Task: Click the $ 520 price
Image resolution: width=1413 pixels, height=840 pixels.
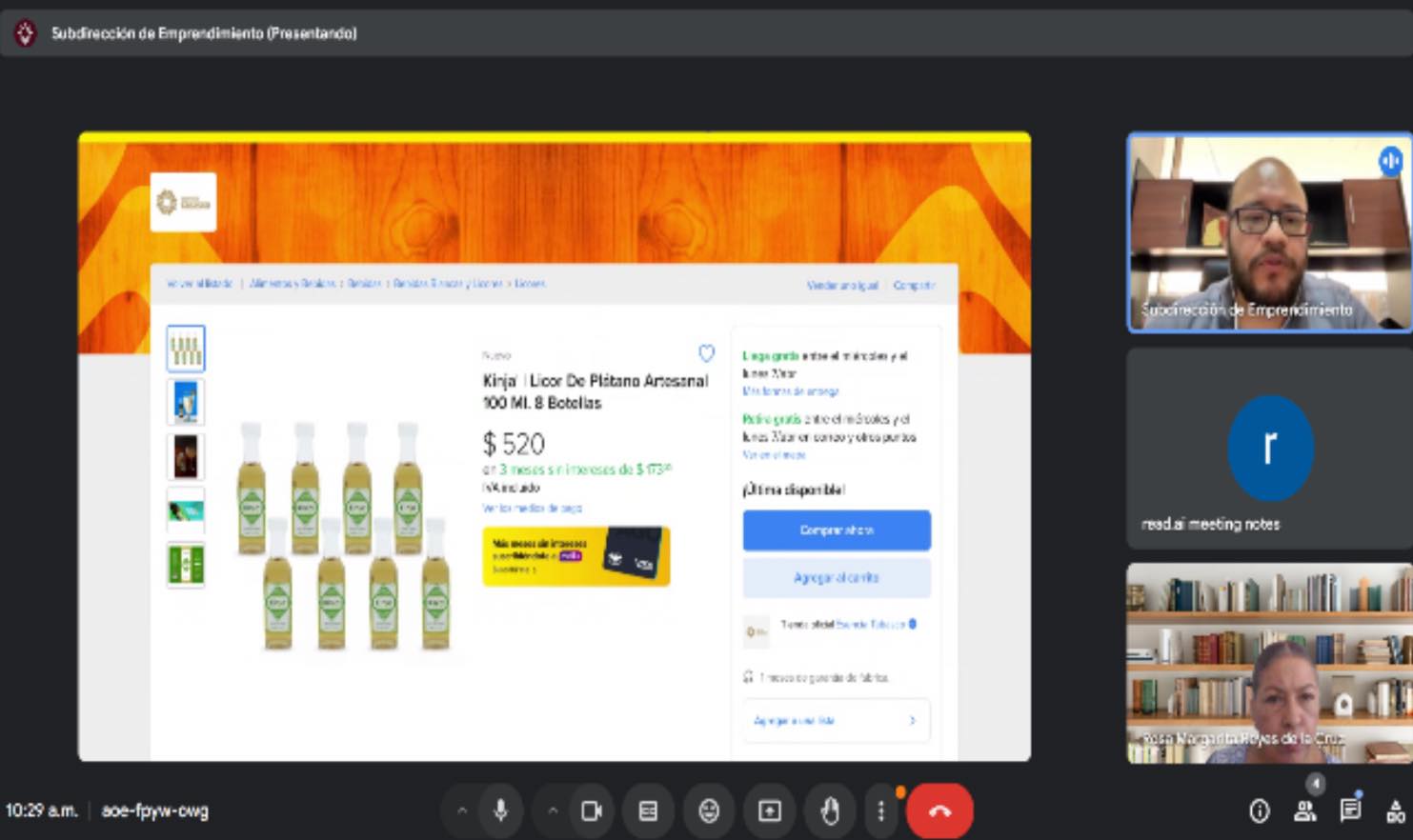Action: click(514, 444)
